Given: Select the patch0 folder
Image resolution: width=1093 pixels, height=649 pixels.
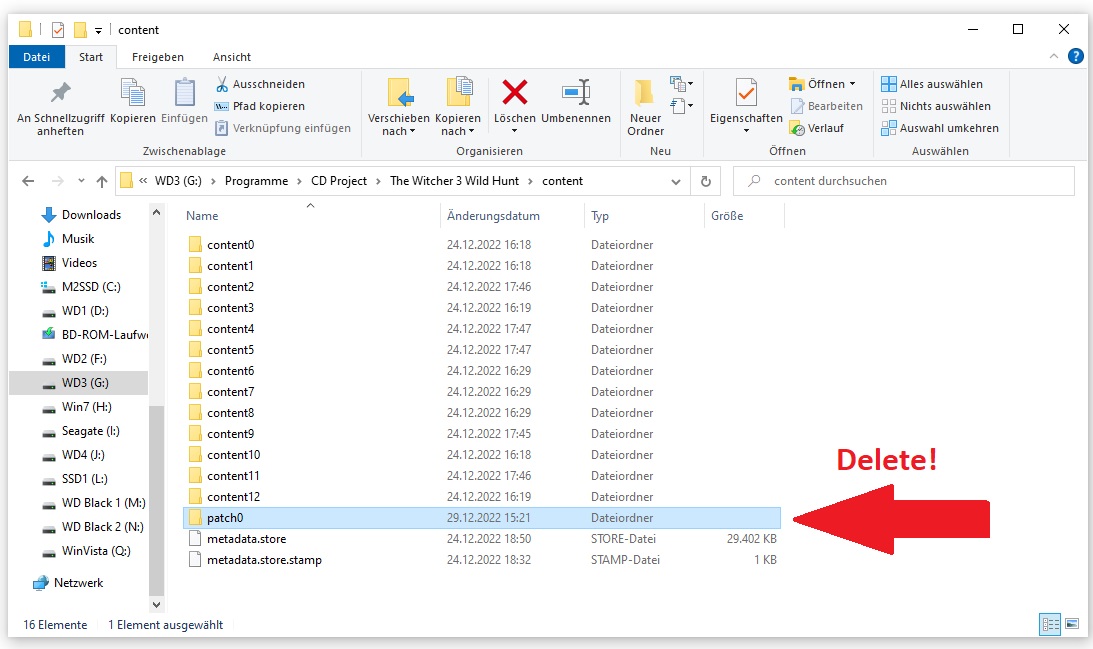Looking at the screenshot, I should click(x=482, y=518).
